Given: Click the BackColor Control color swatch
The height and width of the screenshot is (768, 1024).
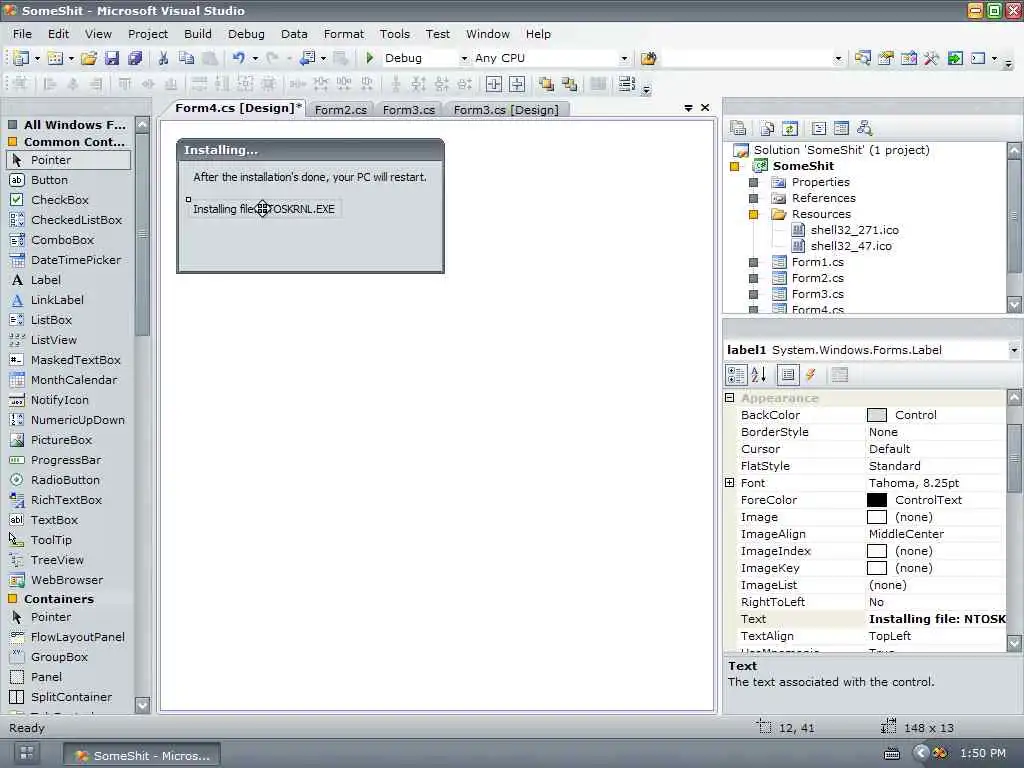Looking at the screenshot, I should pyautogui.click(x=876, y=415).
